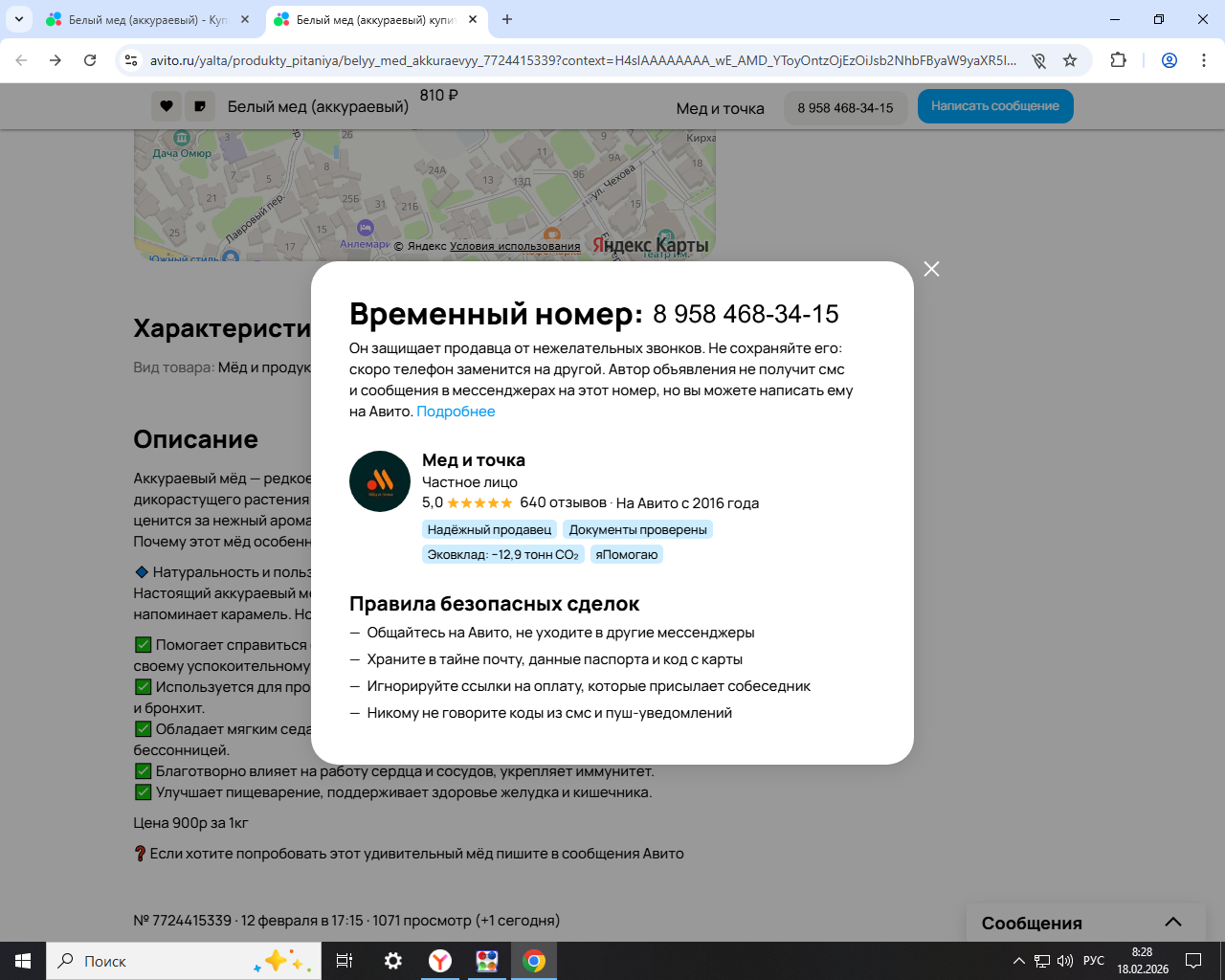Click Дача Омюр marker on map
This screenshot has width=1225, height=980.
(182, 139)
